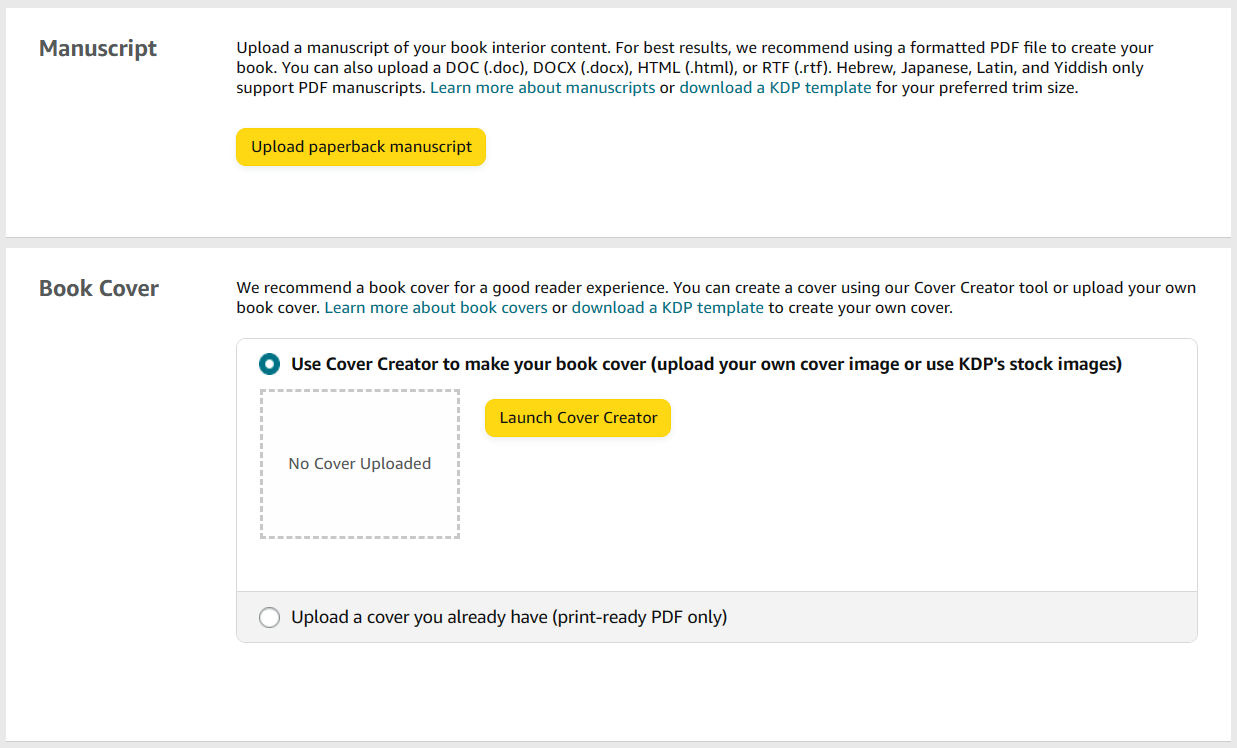Click the Book Cover section heading
Image resolution: width=1237 pixels, height=748 pixels.
tap(99, 288)
